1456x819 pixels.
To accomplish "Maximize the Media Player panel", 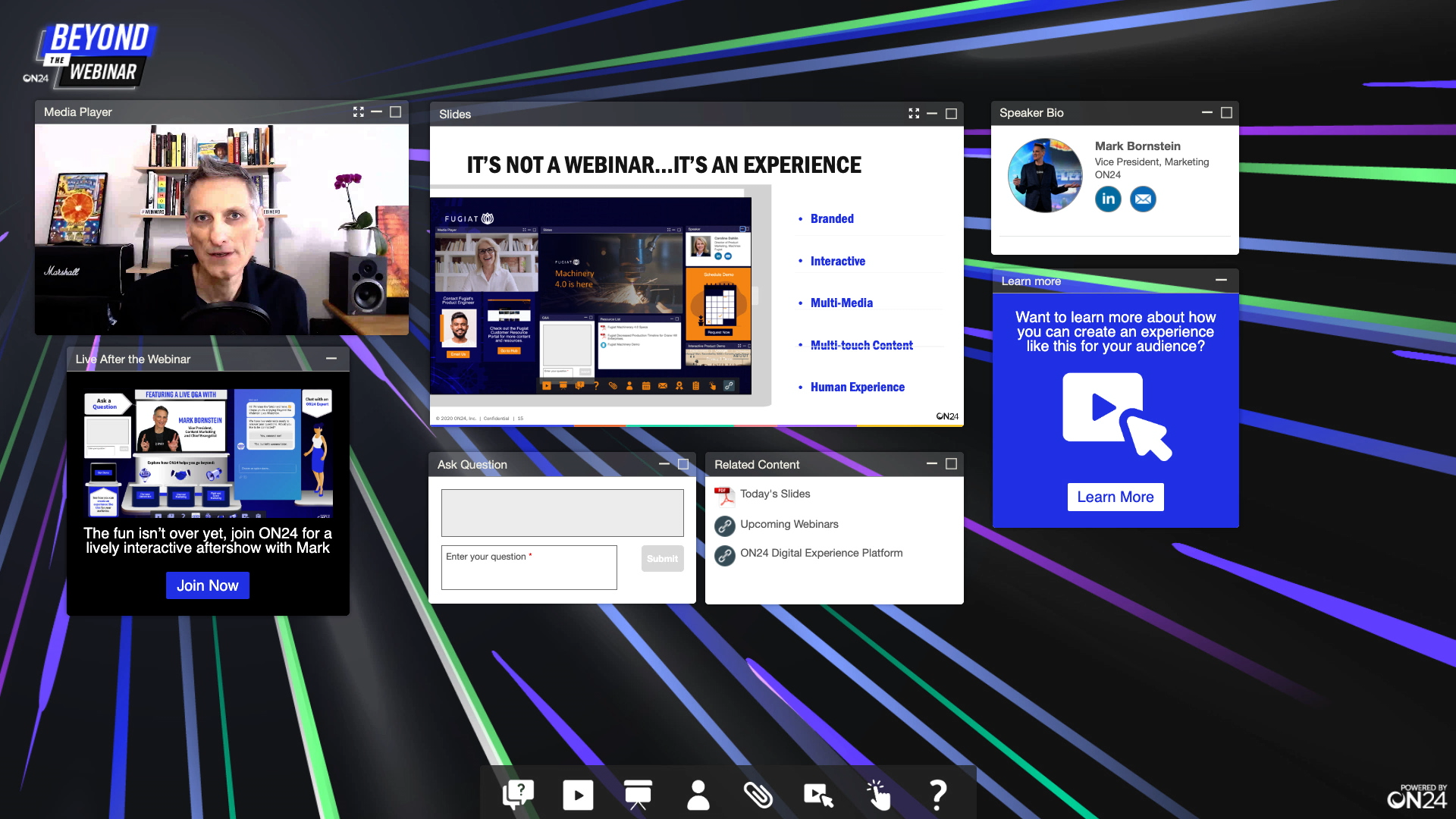I will (396, 112).
